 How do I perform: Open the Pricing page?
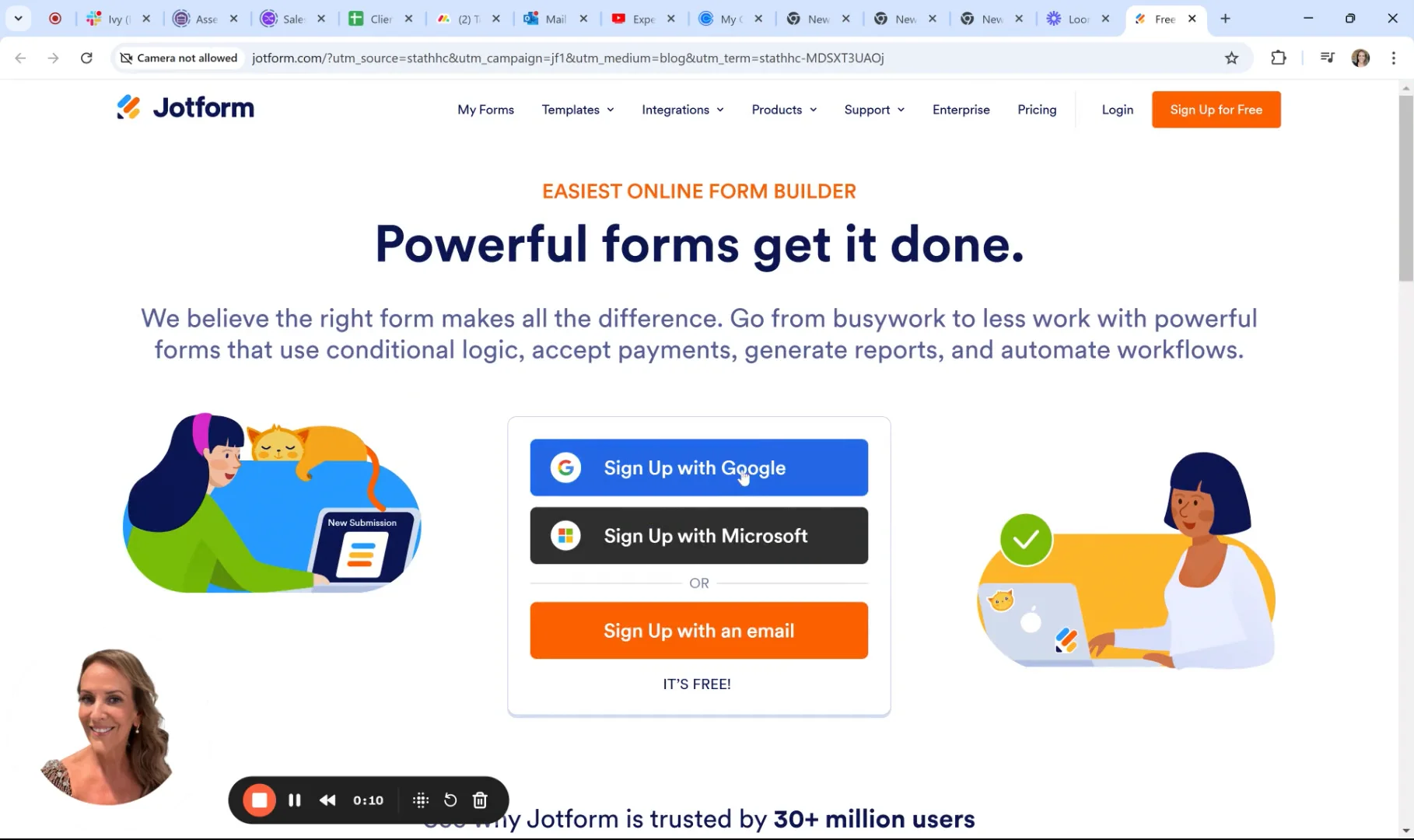pos(1037,110)
